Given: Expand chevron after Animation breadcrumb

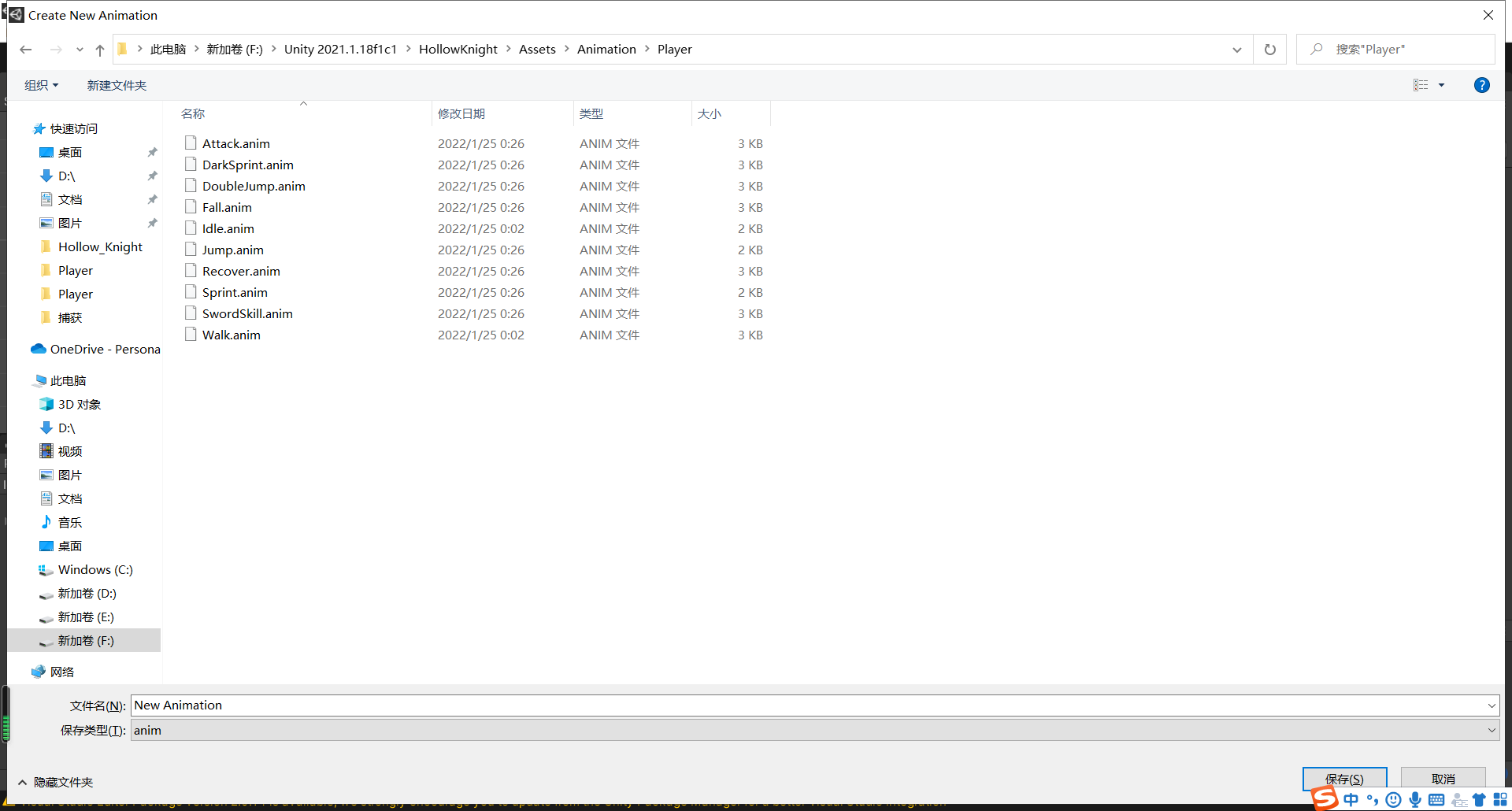Looking at the screenshot, I should click(647, 49).
